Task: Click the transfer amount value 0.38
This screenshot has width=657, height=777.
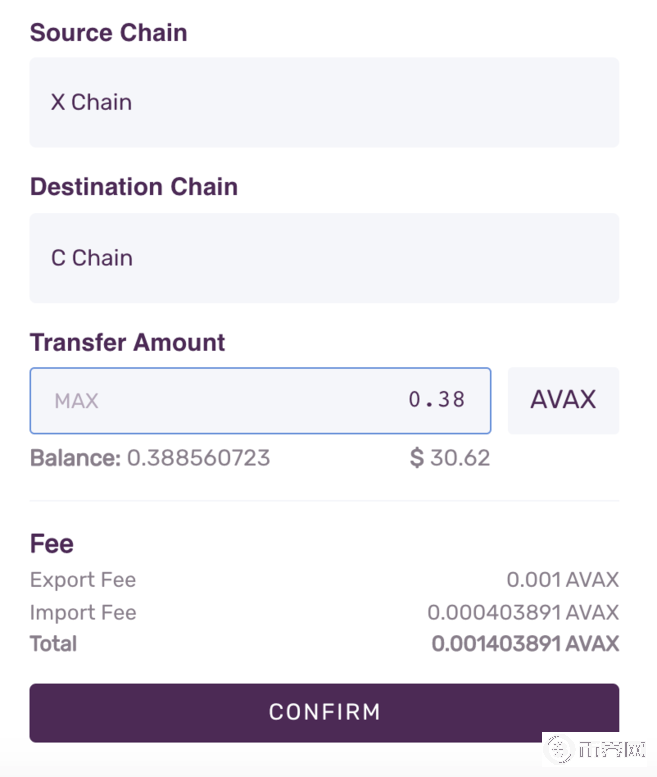Action: click(437, 400)
